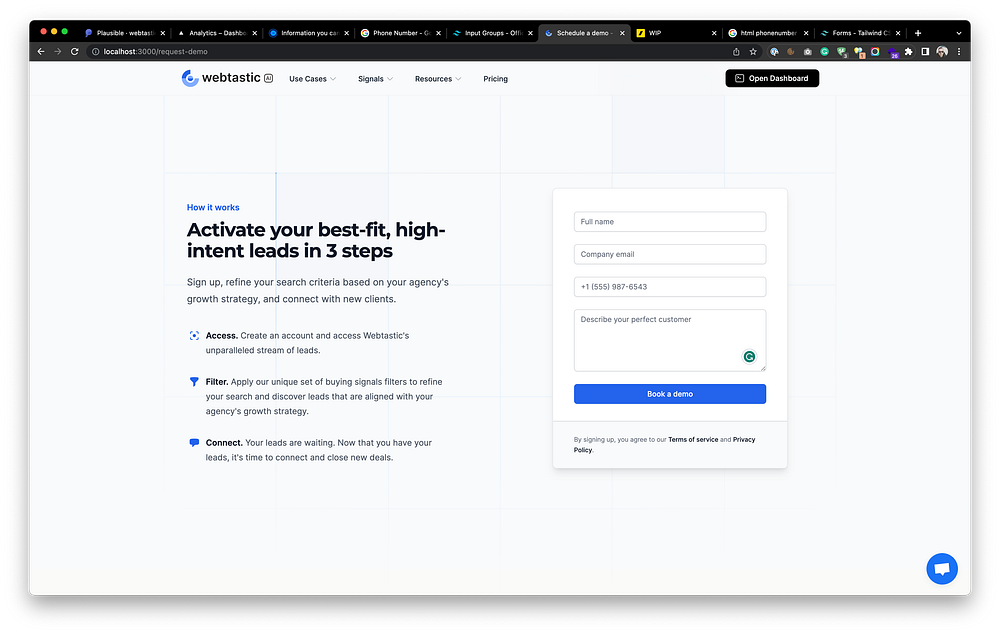Focus the Company email field

click(x=670, y=254)
